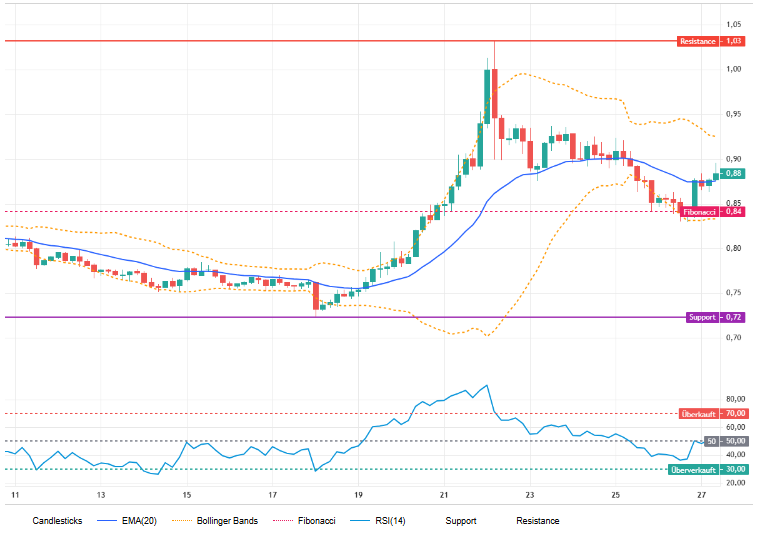Click the pink dotted Fibonacci legend swatch

(283, 521)
